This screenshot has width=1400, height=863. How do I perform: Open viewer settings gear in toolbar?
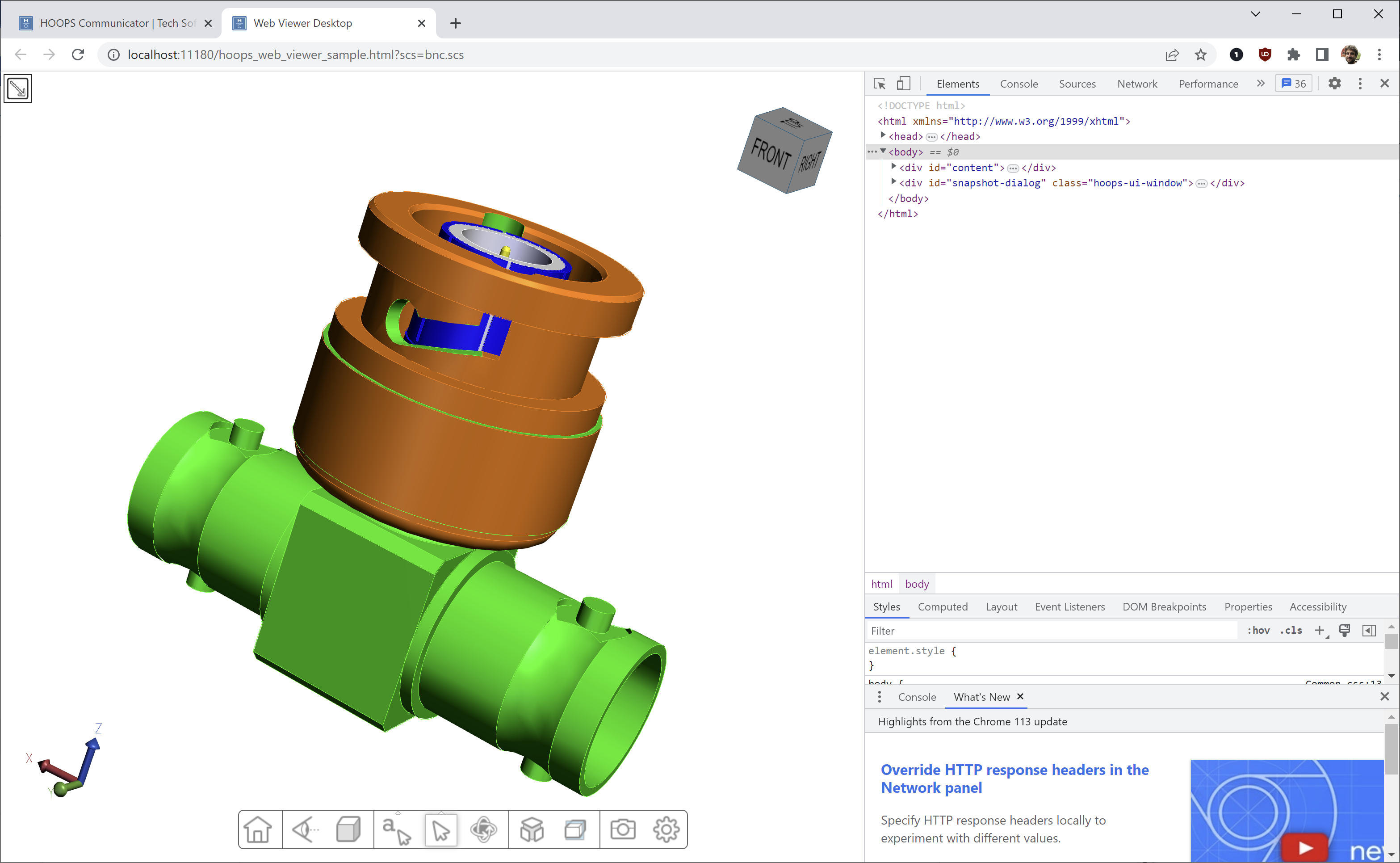coord(666,829)
